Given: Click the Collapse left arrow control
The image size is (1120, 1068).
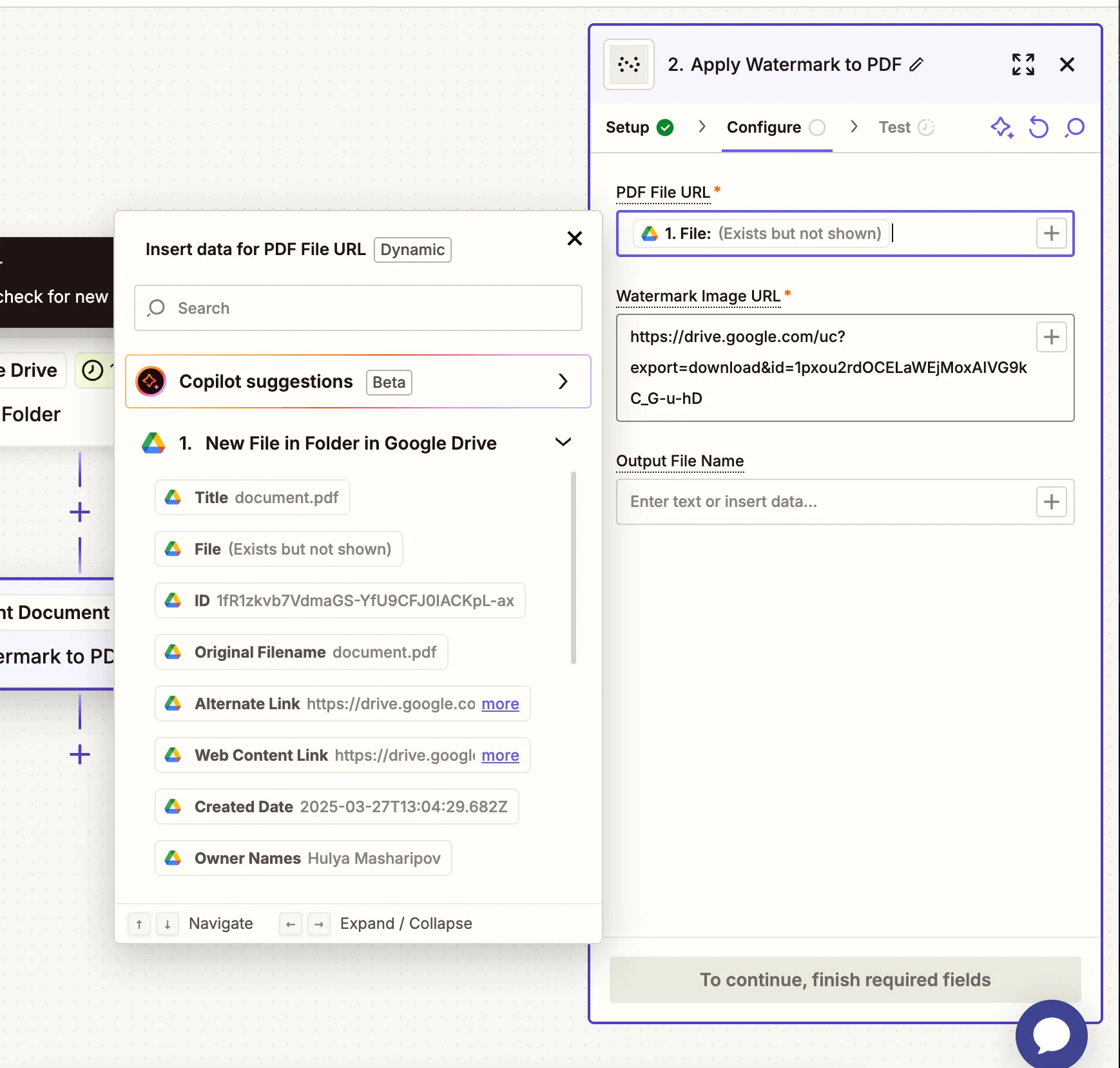Looking at the screenshot, I should coord(290,923).
